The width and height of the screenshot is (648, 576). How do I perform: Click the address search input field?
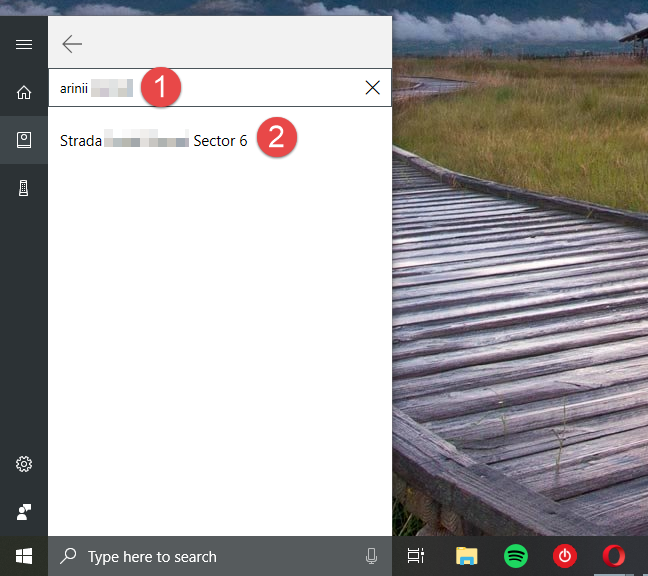[220, 88]
